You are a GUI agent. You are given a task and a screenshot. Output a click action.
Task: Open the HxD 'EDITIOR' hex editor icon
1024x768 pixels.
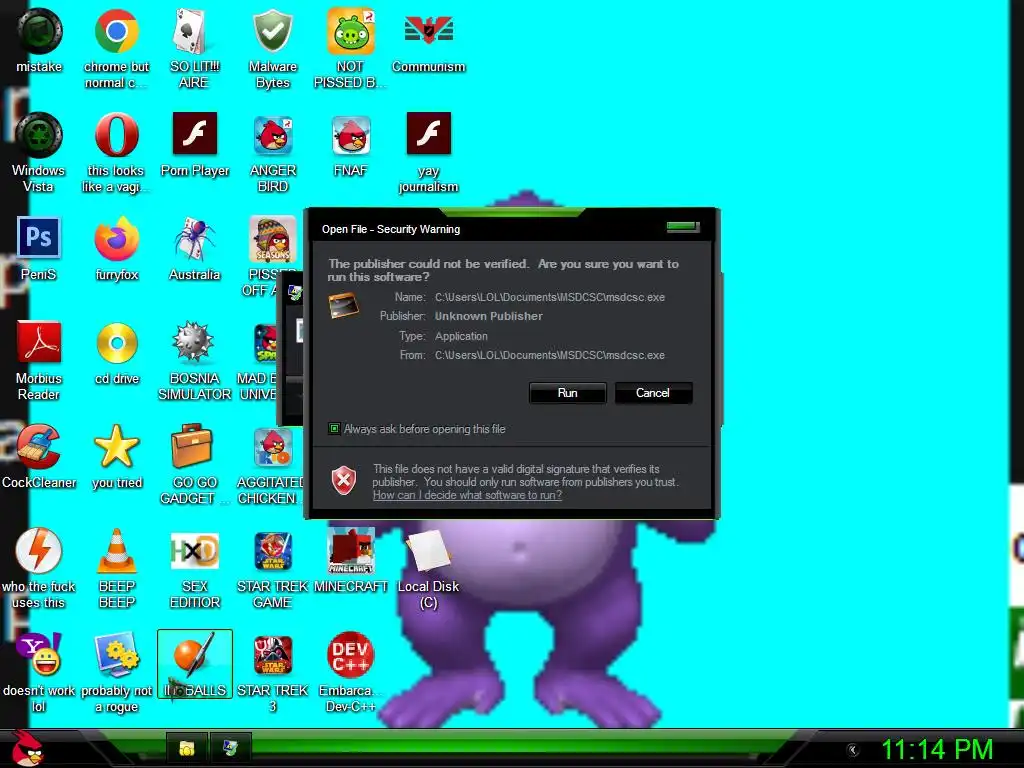(x=195, y=551)
